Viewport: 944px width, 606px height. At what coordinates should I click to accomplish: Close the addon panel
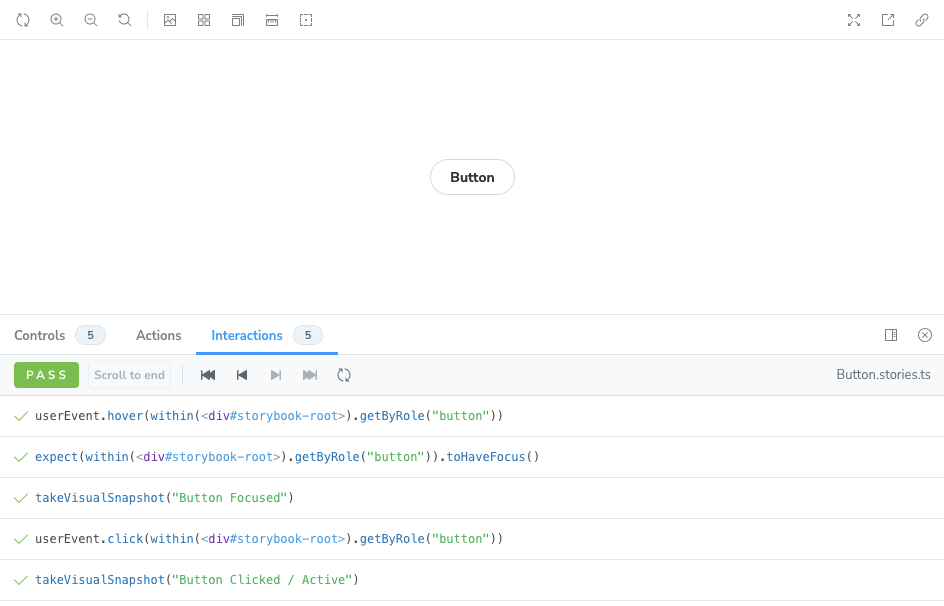[925, 335]
